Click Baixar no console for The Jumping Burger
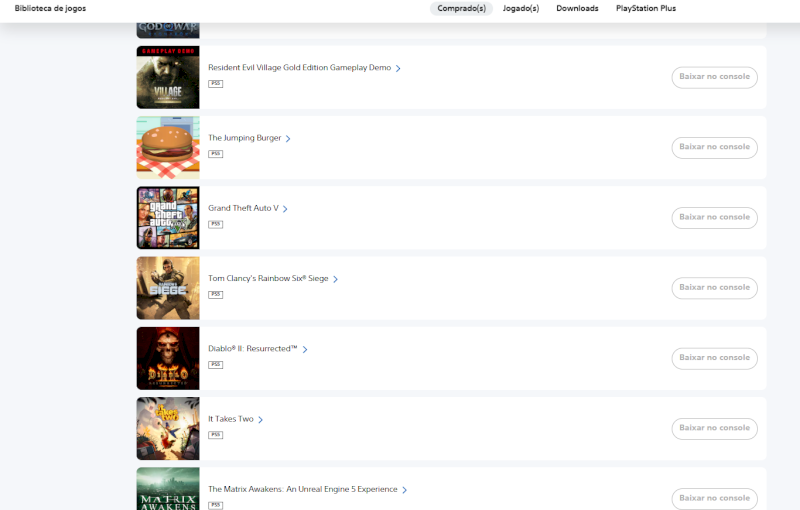This screenshot has width=800, height=510. [714, 147]
